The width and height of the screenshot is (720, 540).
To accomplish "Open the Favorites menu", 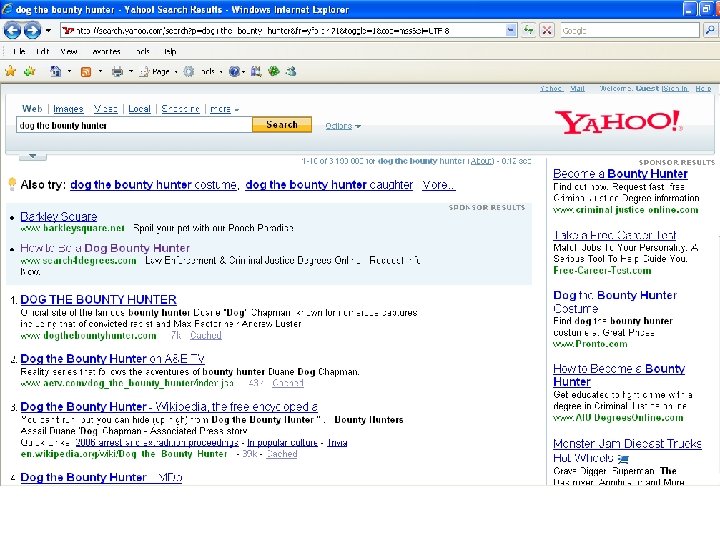I will (x=106, y=51).
